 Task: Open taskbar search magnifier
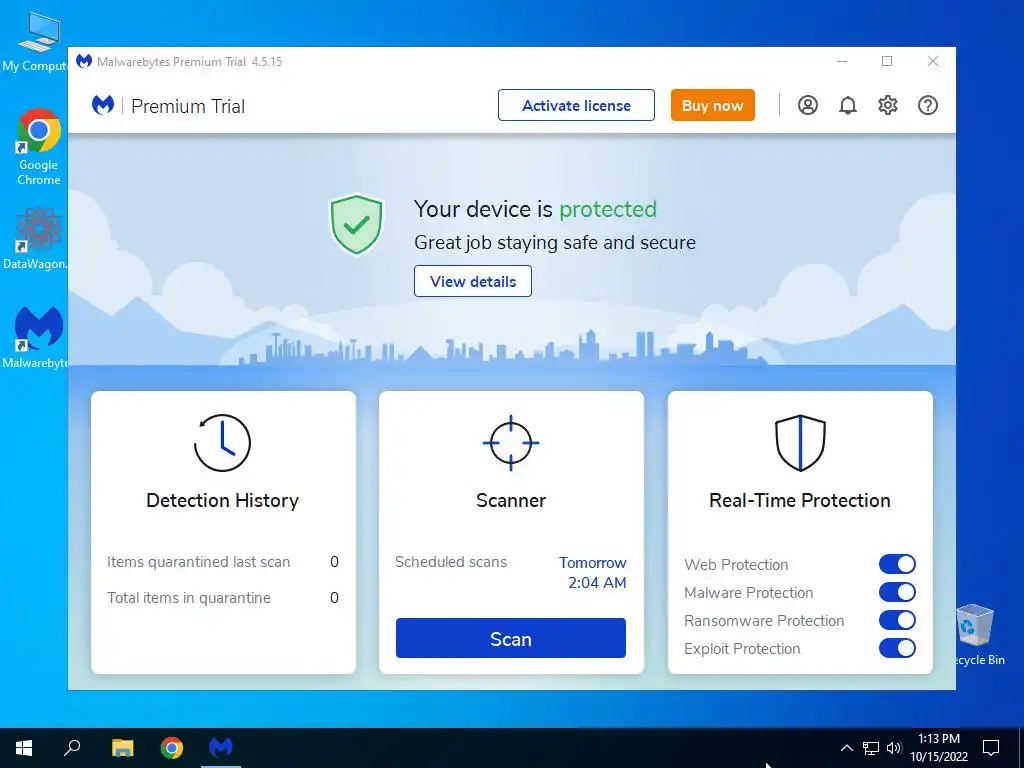pos(72,748)
